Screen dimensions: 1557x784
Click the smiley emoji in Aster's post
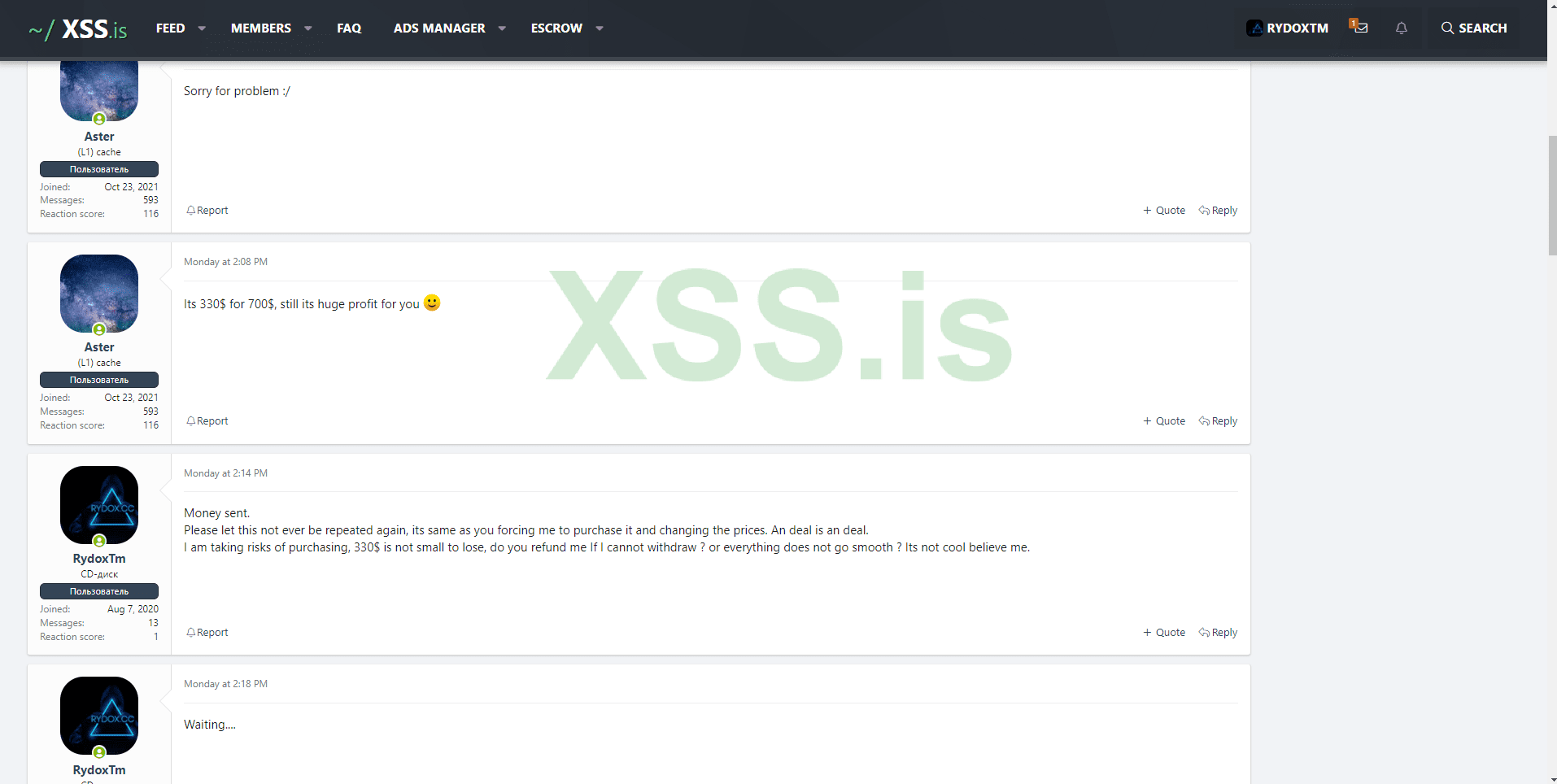pos(432,303)
